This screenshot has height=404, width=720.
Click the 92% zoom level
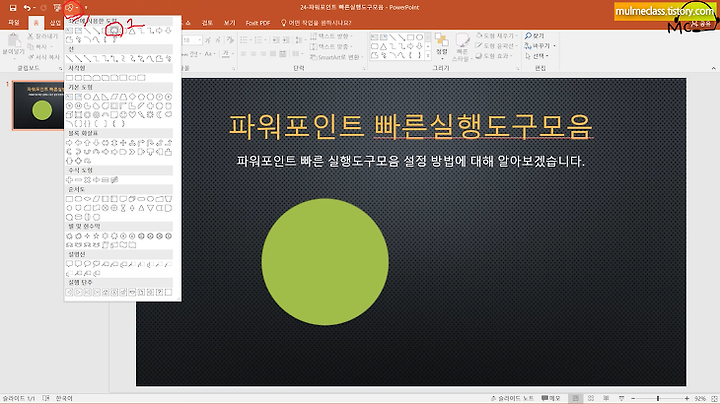pyautogui.click(x=700, y=398)
